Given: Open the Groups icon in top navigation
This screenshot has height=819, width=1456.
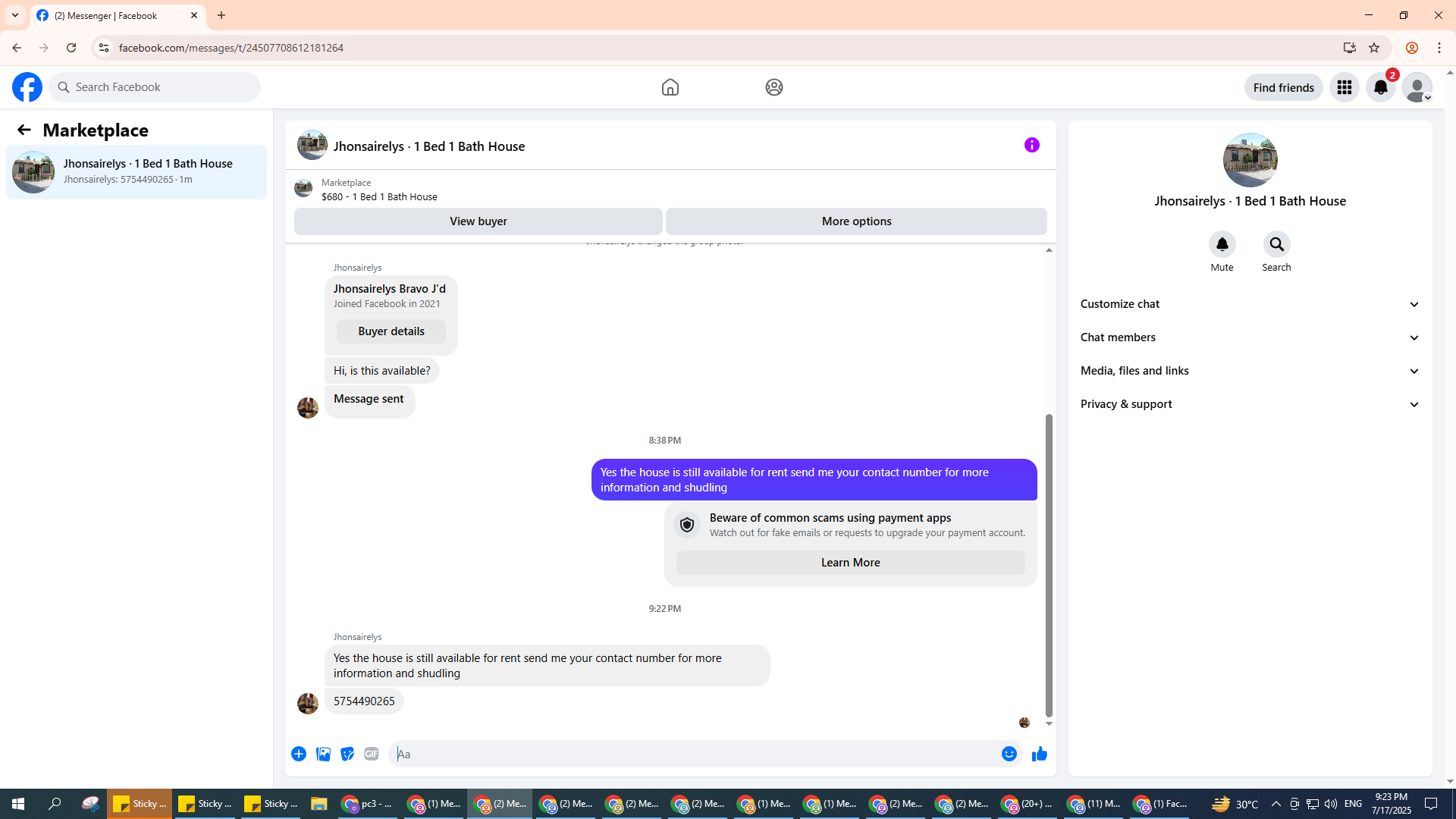Looking at the screenshot, I should (x=773, y=87).
